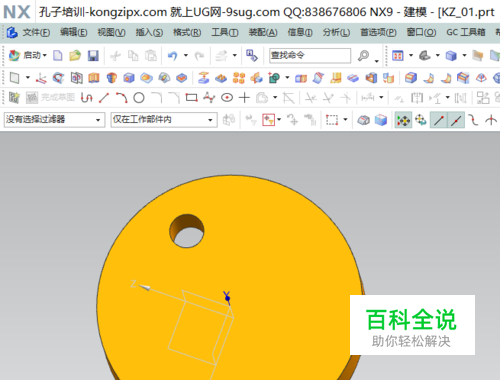
Task: Select the Arc sketch tool
Action: point(121,98)
